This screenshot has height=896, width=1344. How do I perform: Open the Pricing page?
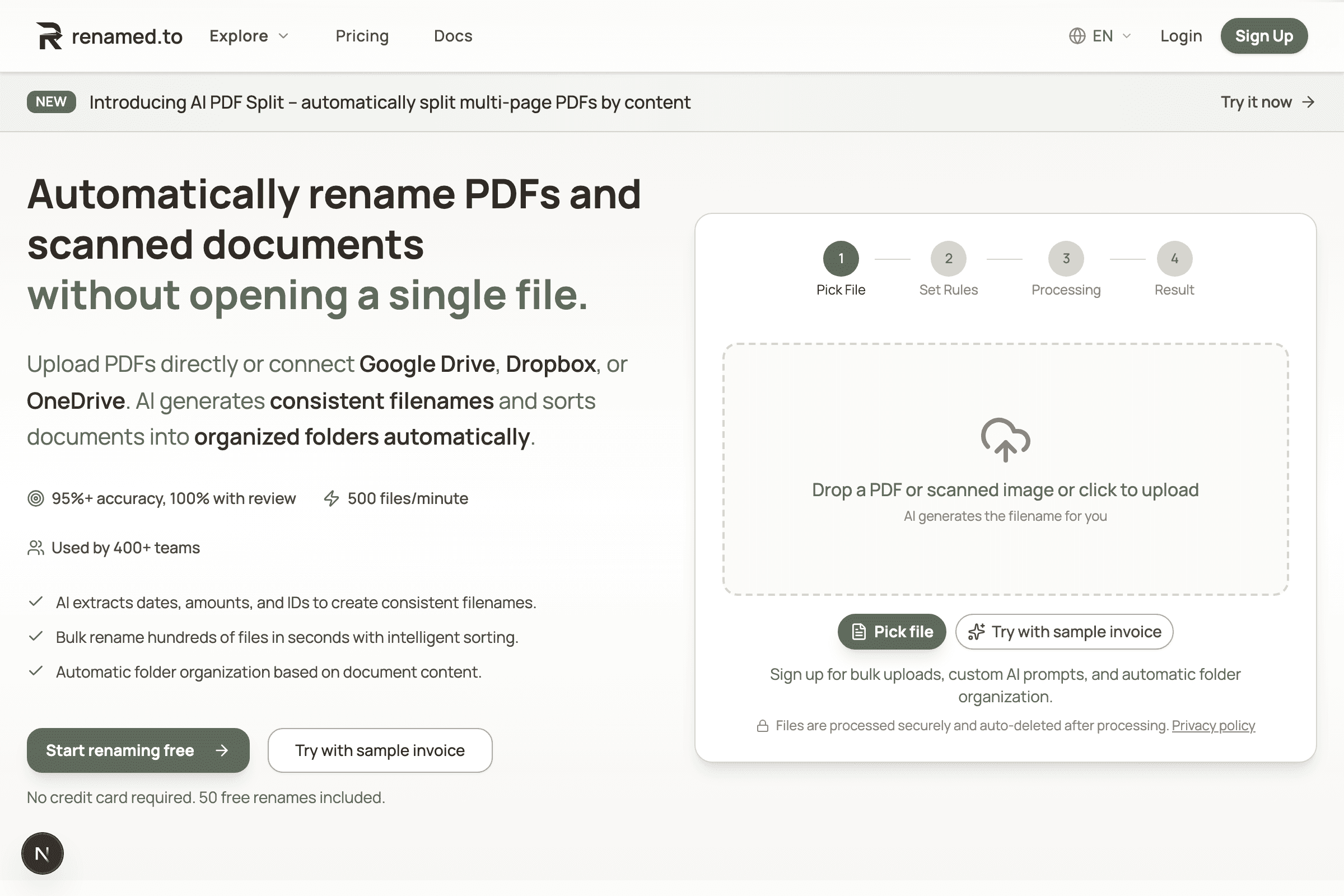[362, 35]
